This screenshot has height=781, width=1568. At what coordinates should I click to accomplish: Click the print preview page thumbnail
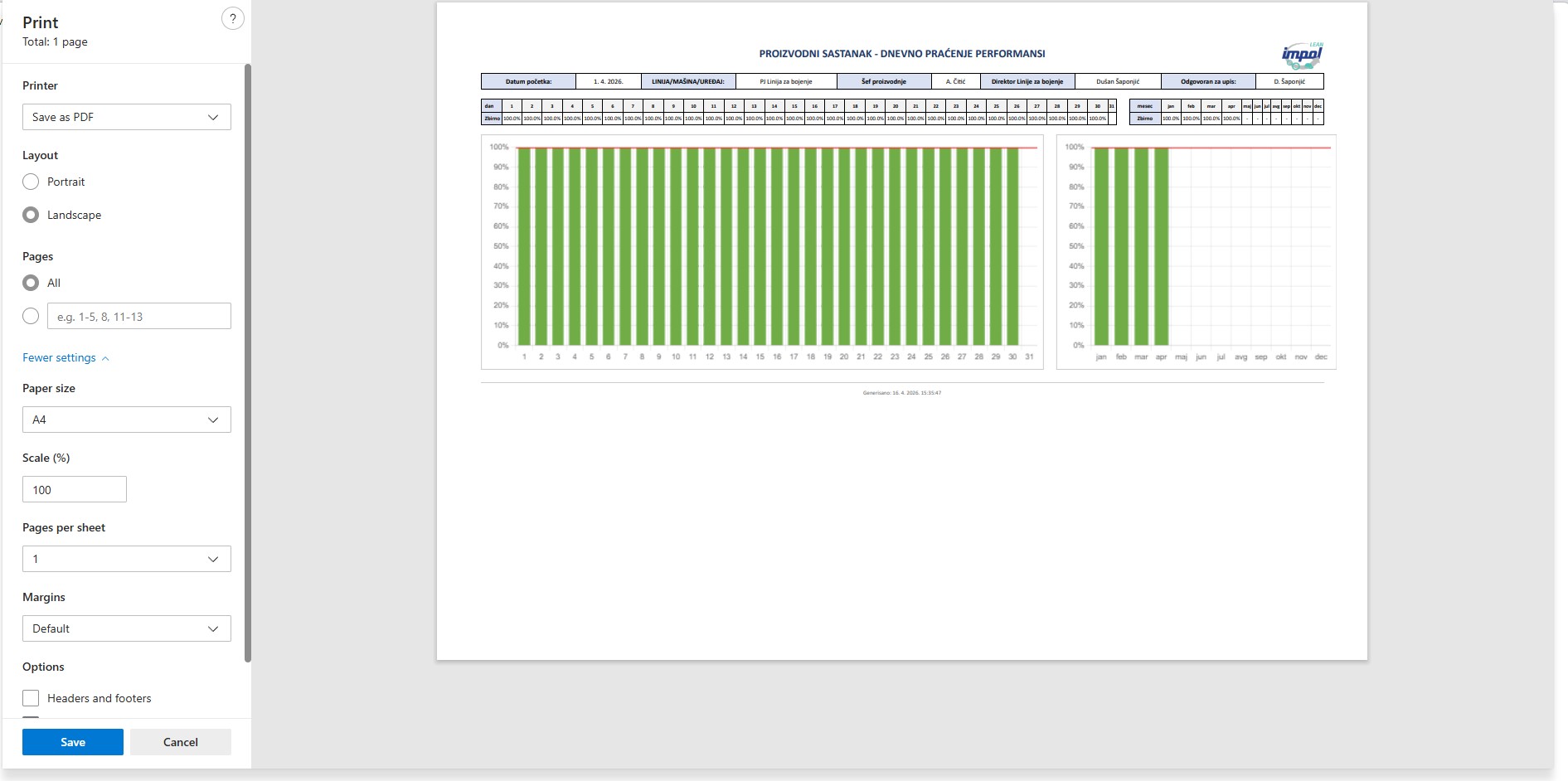[x=902, y=331]
